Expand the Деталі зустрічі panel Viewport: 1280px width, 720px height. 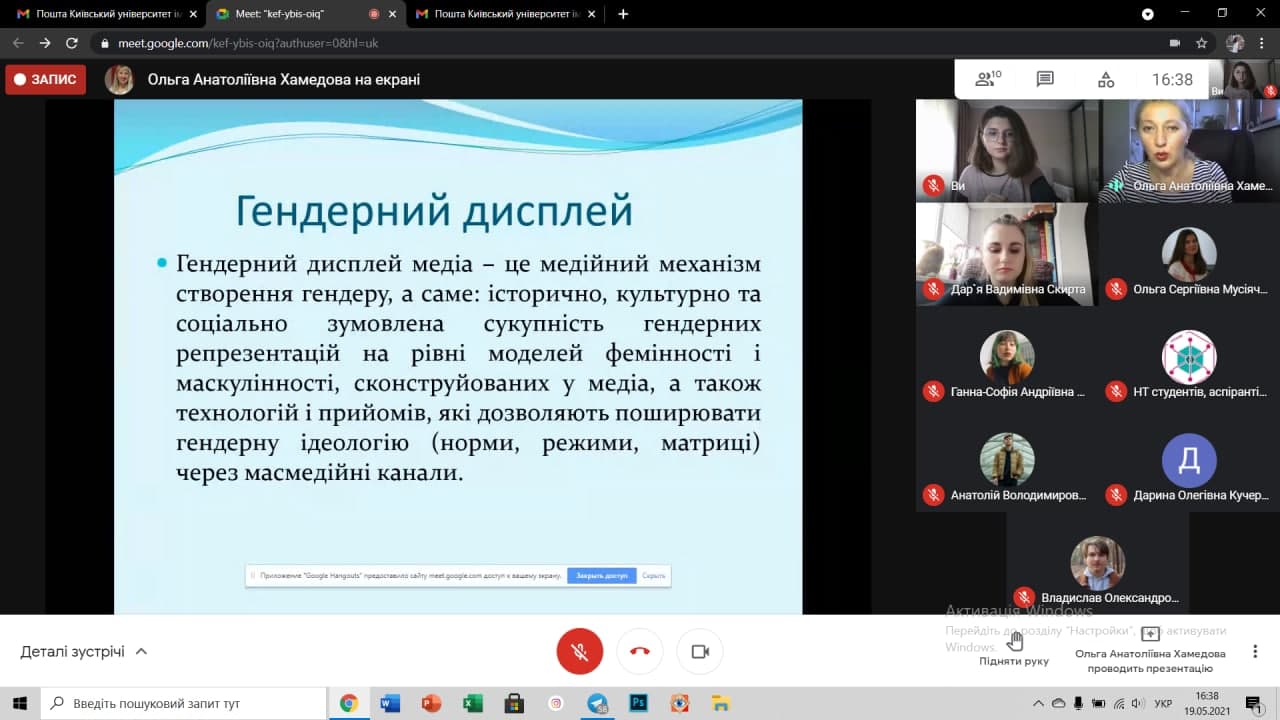click(84, 652)
